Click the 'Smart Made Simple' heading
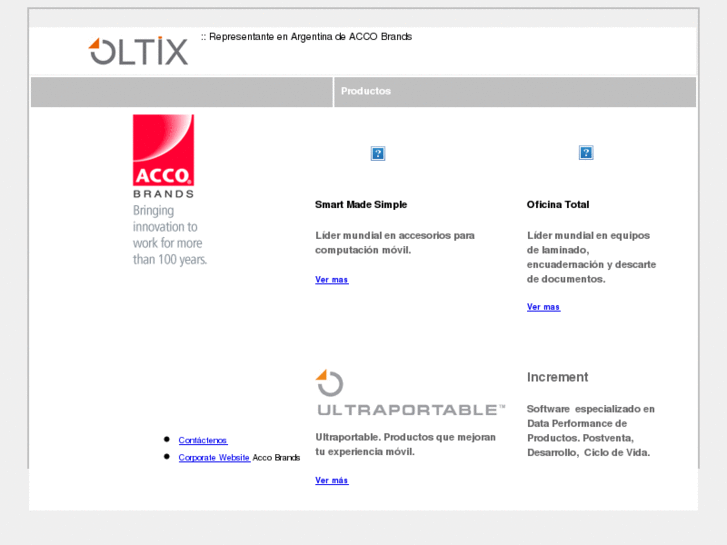 tap(361, 205)
